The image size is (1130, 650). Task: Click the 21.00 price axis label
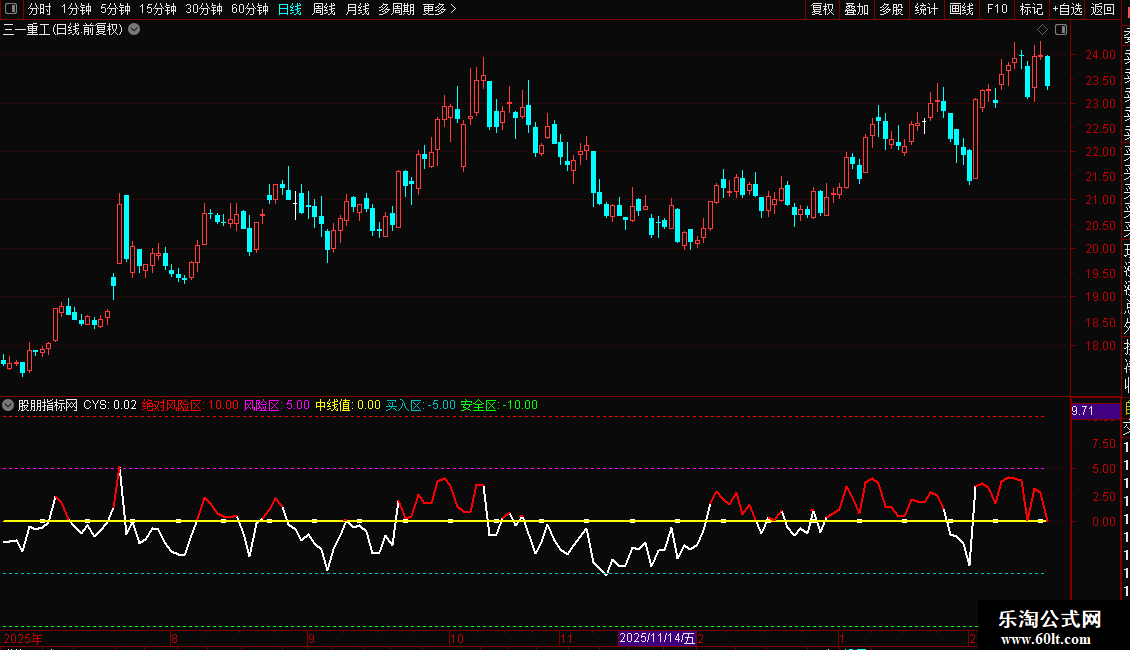click(x=1100, y=200)
